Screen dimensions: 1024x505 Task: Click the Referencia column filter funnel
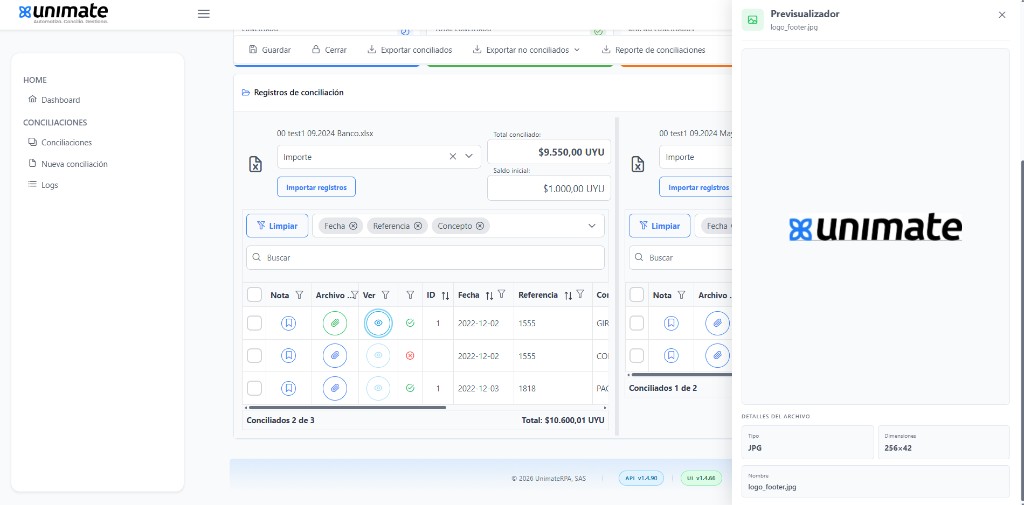(x=580, y=295)
